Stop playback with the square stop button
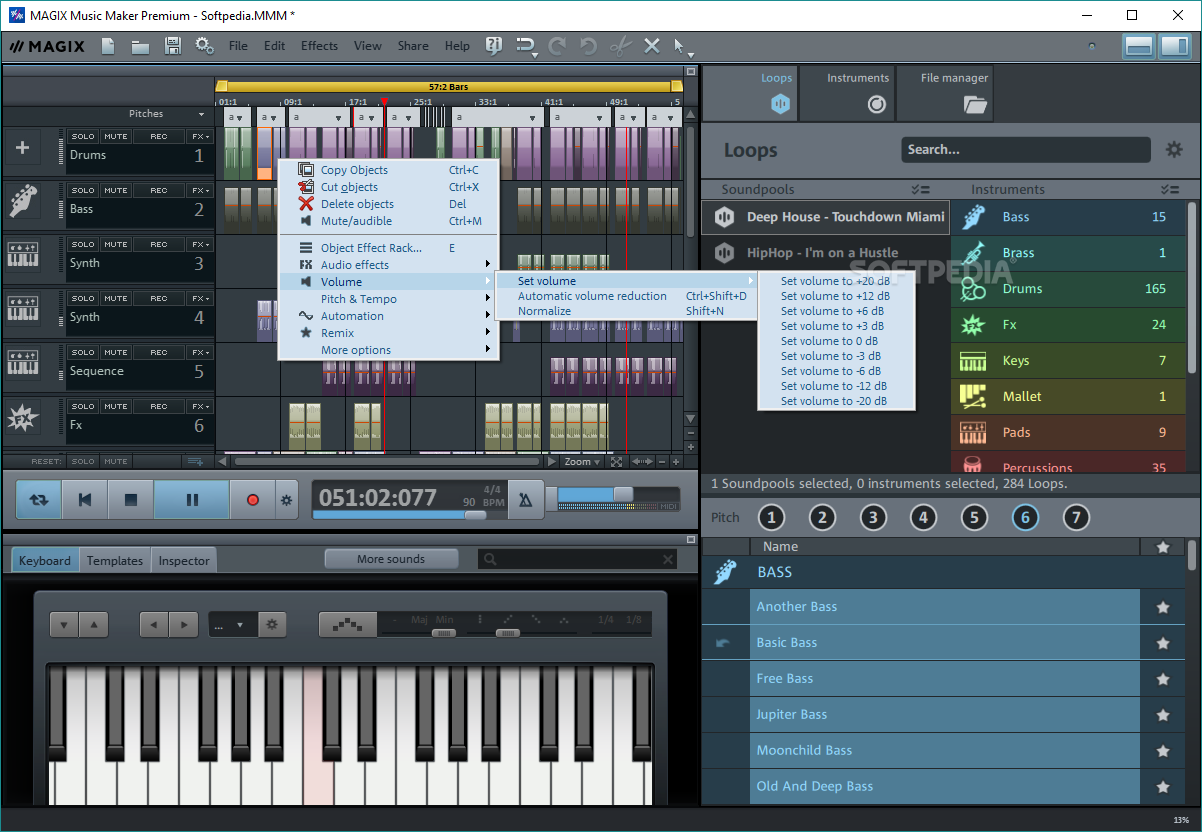The image size is (1202, 832). click(x=130, y=499)
